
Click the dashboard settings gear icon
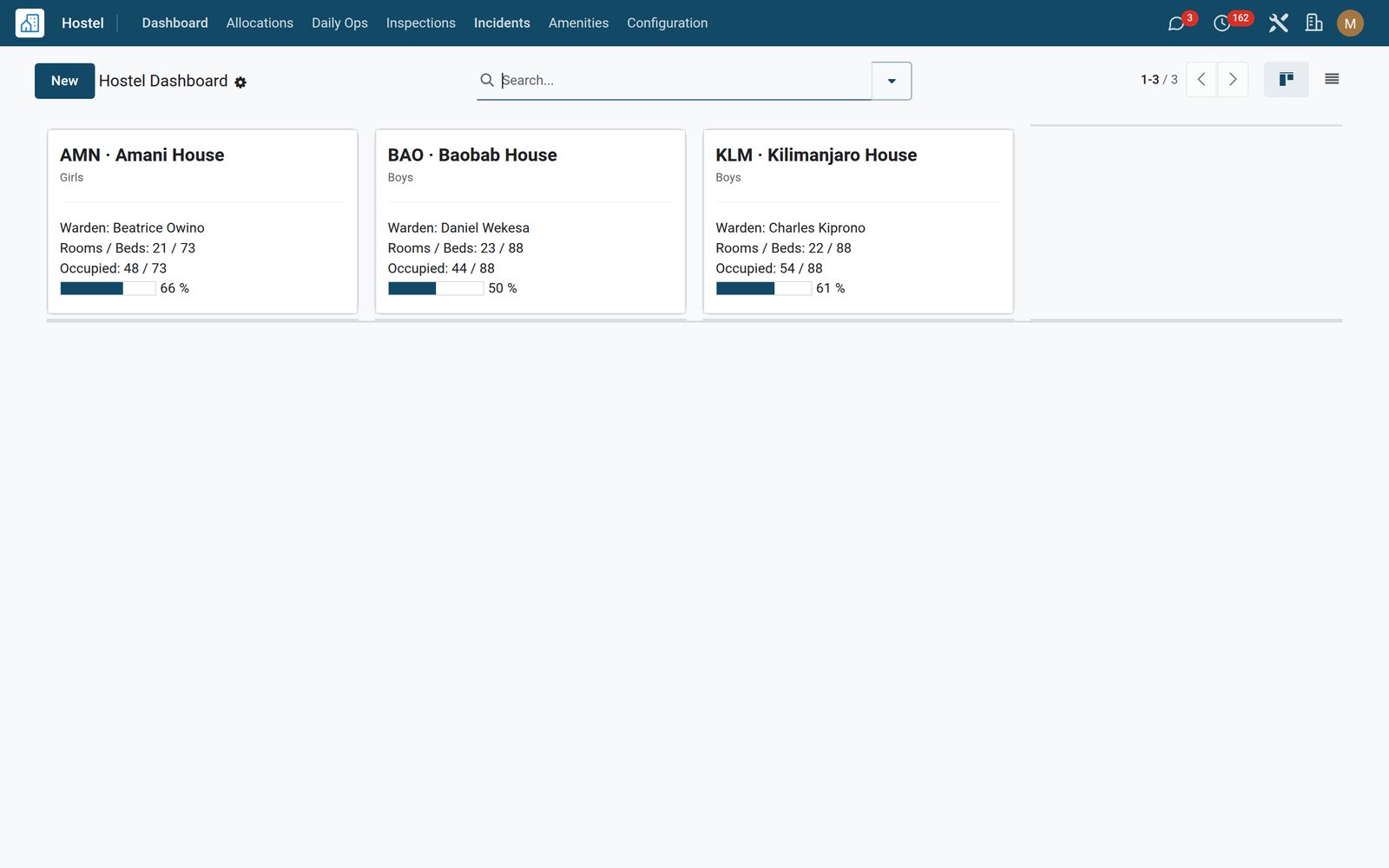point(240,82)
